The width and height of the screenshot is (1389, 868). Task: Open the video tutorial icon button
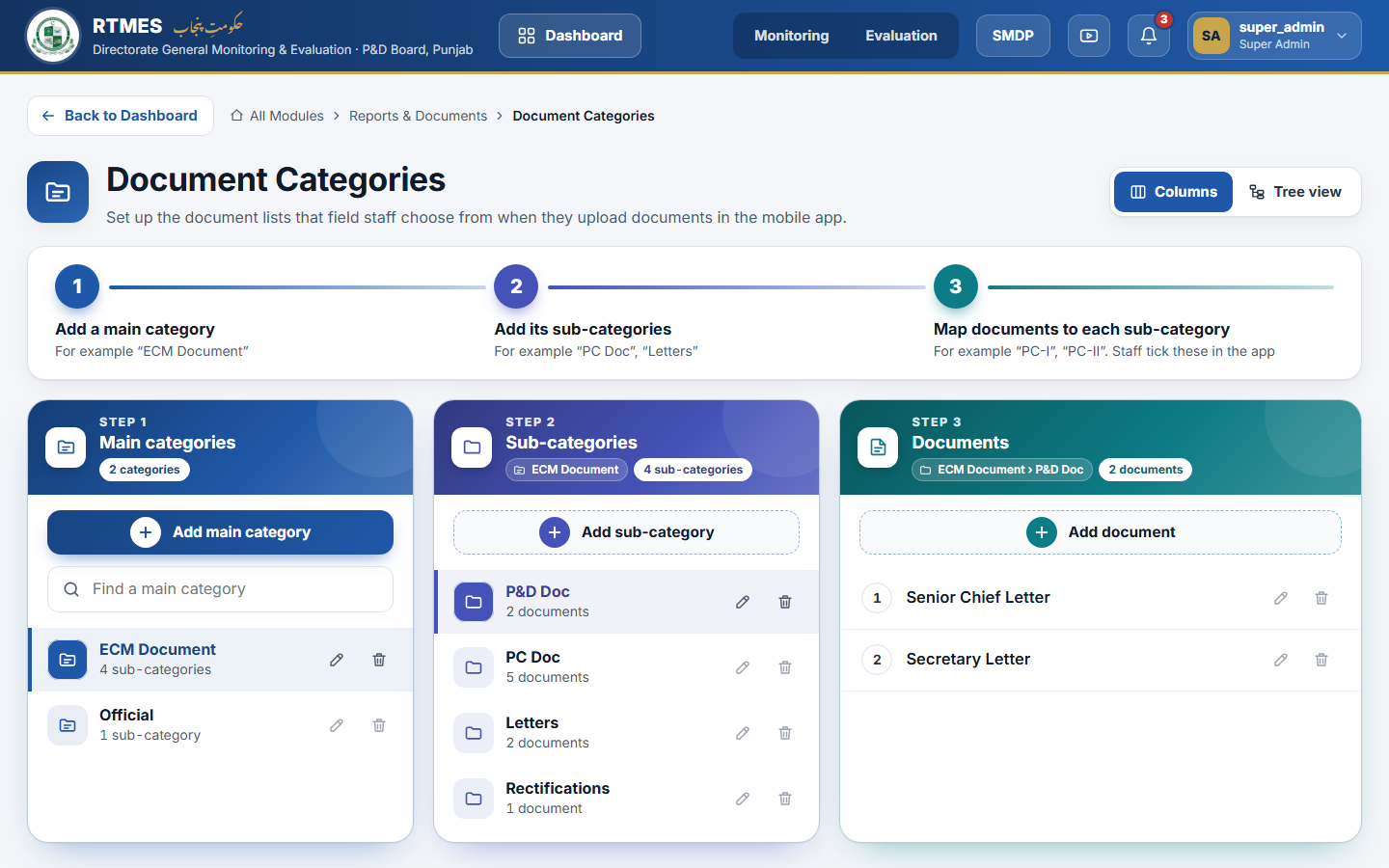(x=1089, y=36)
